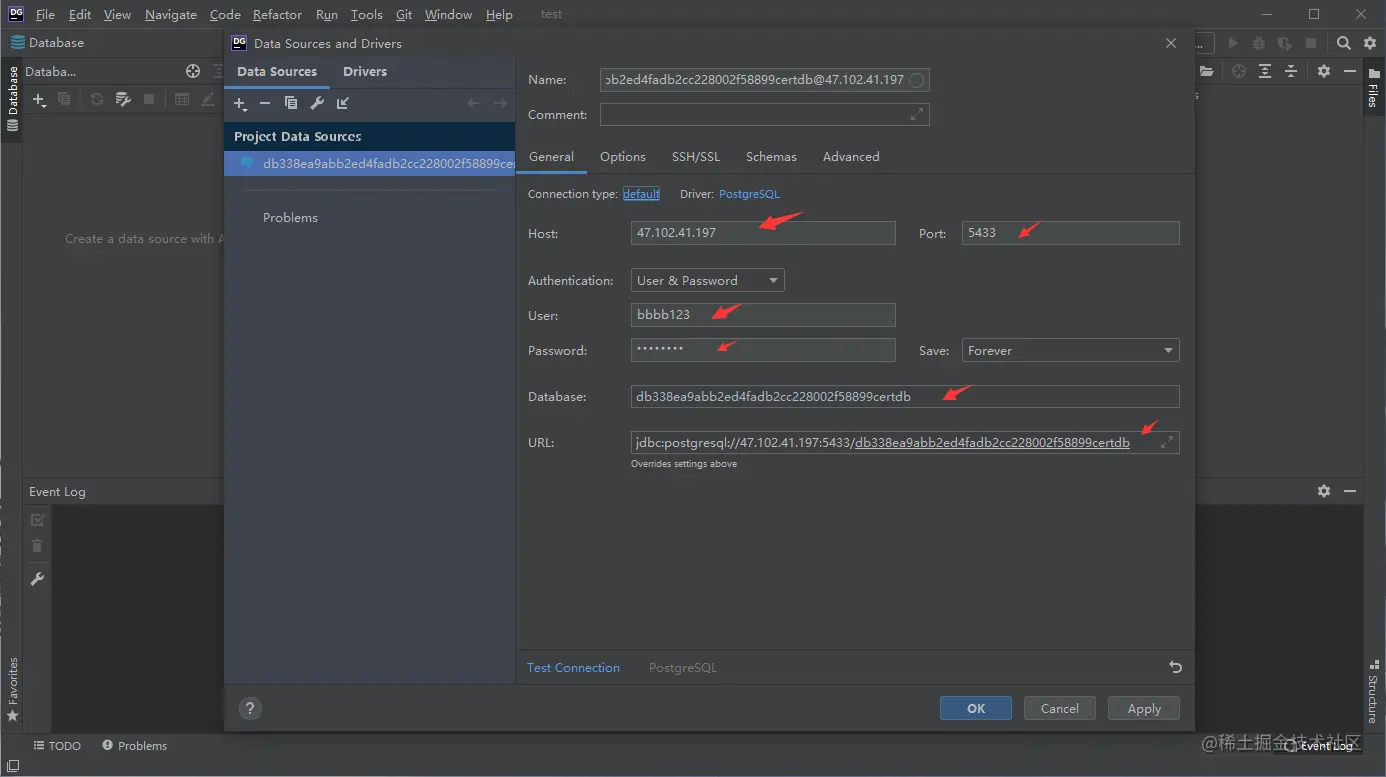The height and width of the screenshot is (777, 1386).
Task: Duplicate the selected data source in the dialog
Action: click(291, 103)
